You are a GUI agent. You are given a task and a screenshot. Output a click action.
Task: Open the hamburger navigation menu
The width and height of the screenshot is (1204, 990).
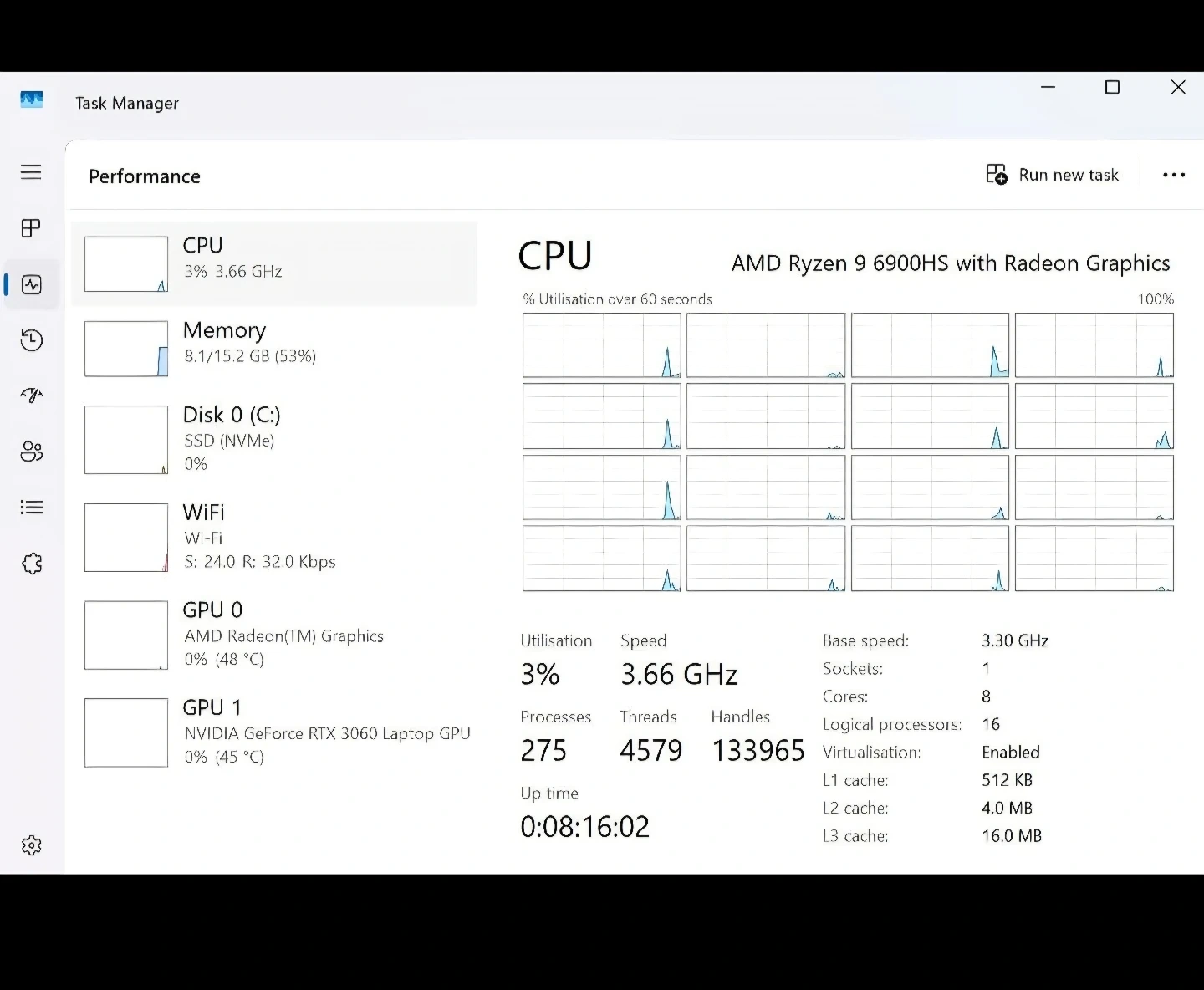click(x=31, y=172)
